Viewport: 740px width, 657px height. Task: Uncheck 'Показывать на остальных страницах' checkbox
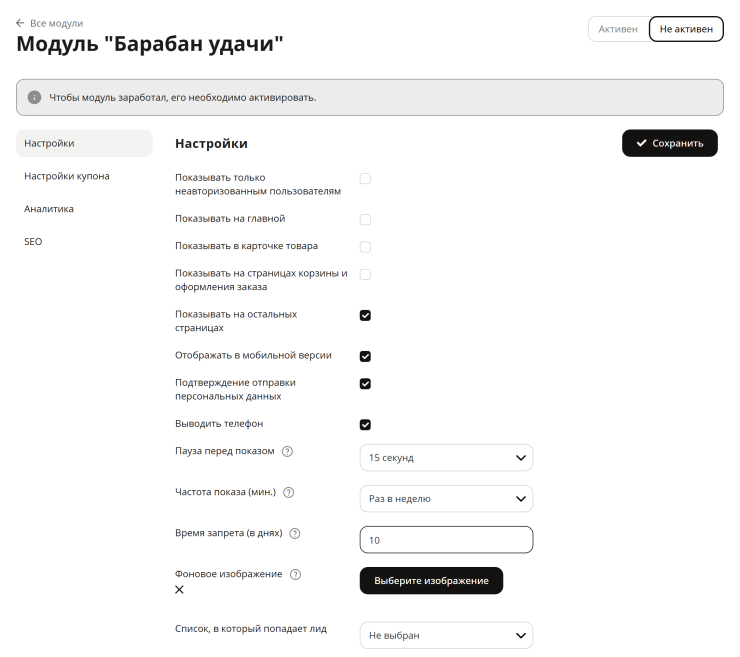tap(365, 315)
